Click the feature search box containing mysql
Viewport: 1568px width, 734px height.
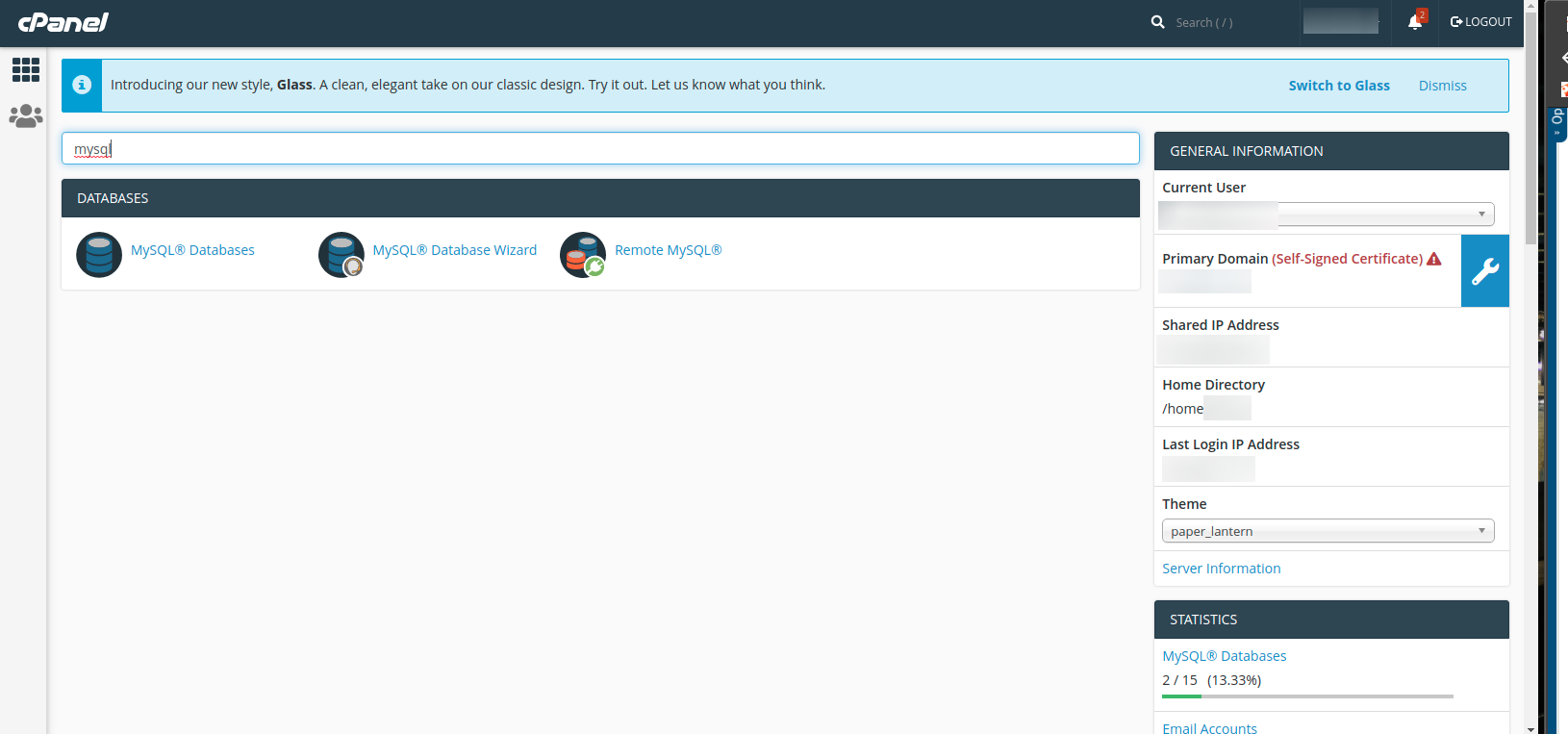(600, 149)
